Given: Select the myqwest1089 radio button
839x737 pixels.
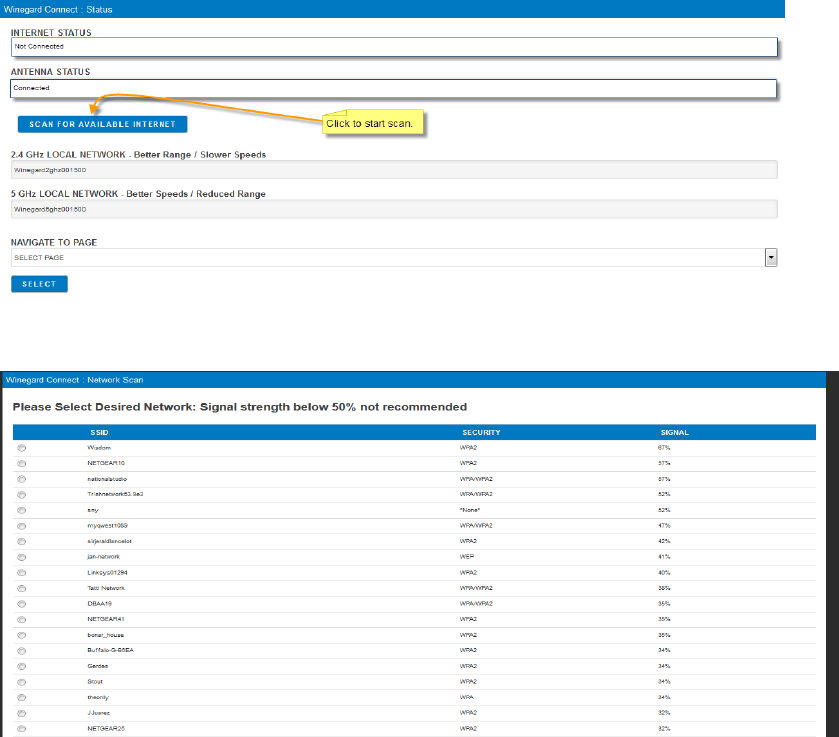Looking at the screenshot, I should 21,526.
